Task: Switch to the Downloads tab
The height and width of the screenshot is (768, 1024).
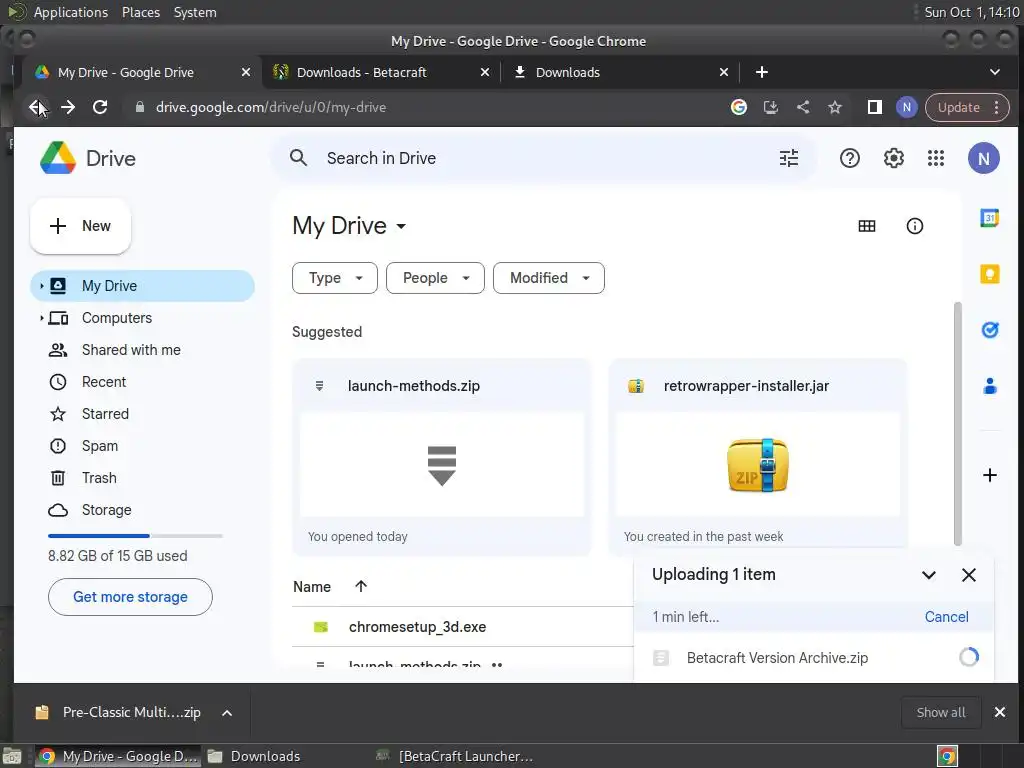Action: tap(620, 72)
